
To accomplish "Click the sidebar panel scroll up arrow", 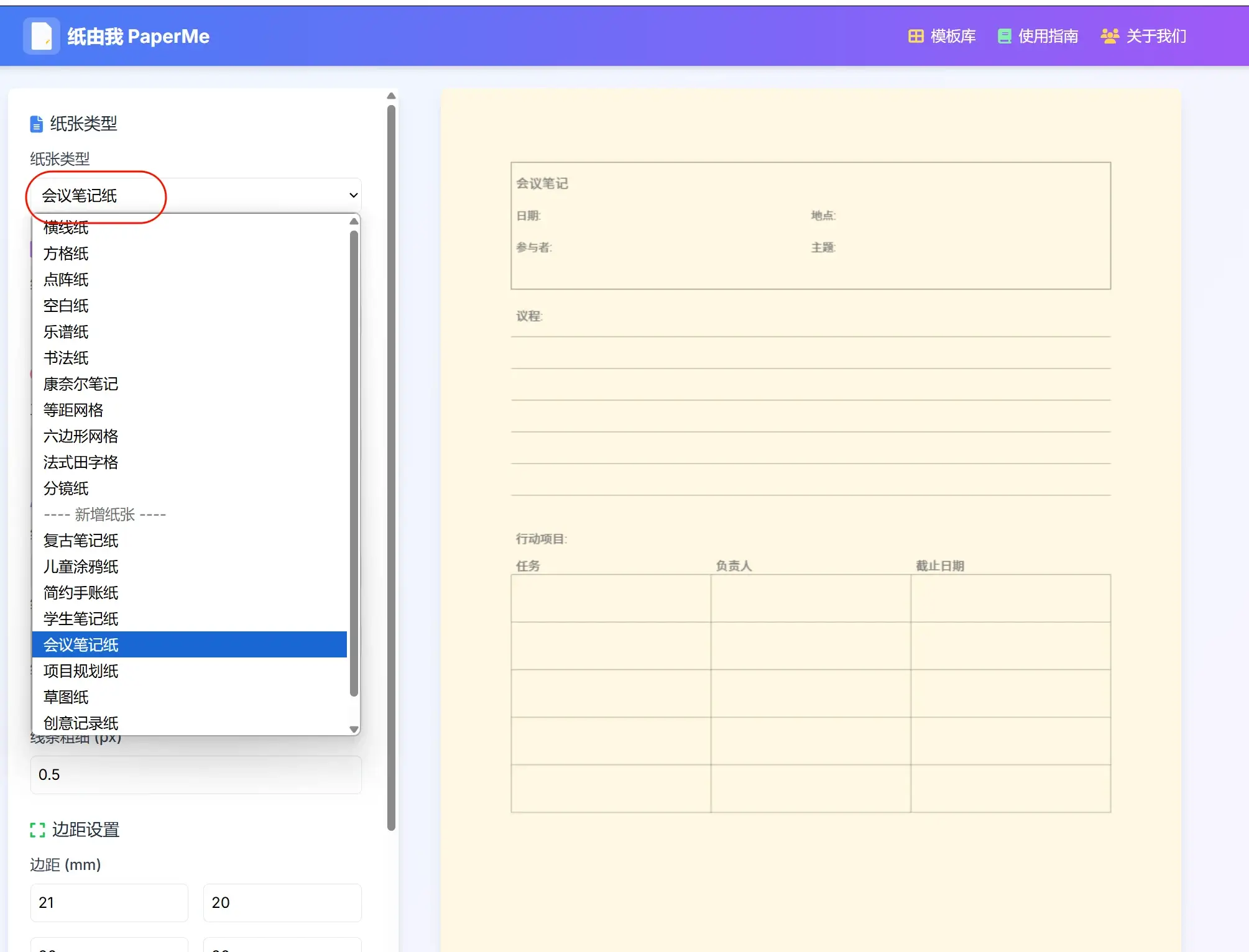I will point(391,96).
